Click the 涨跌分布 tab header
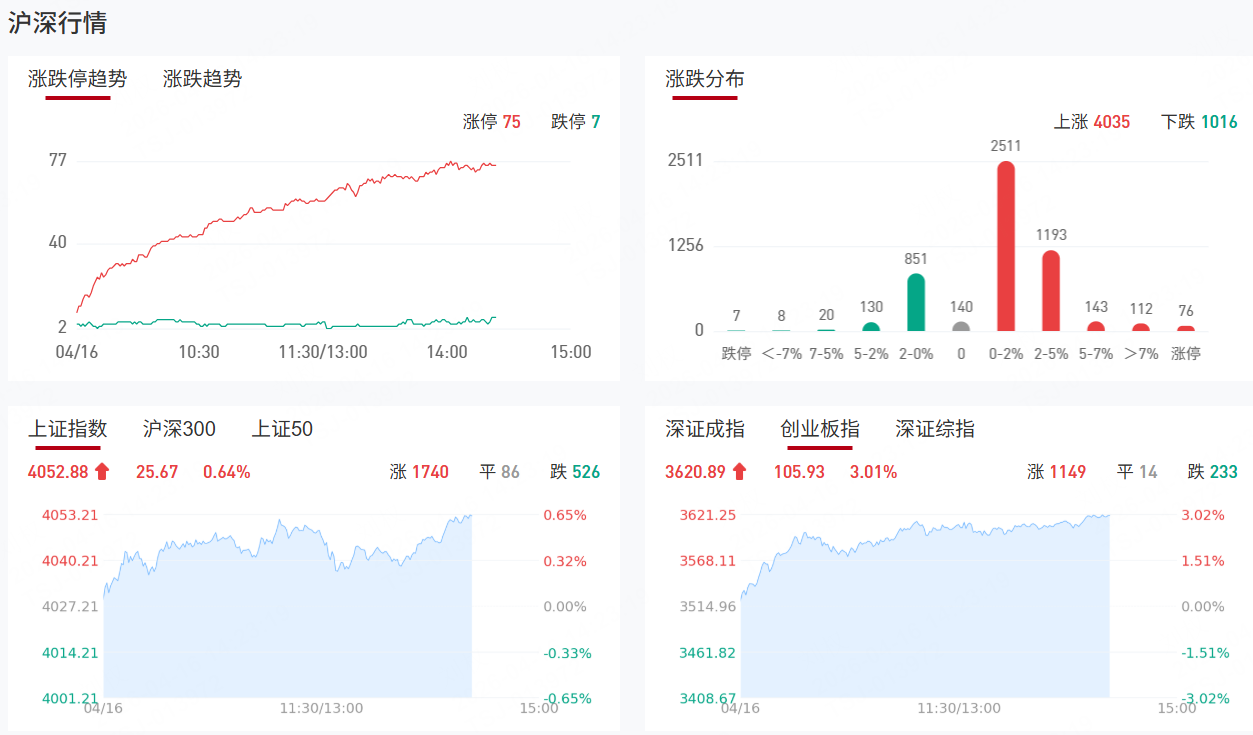Image resolution: width=1253 pixels, height=735 pixels. click(x=705, y=79)
